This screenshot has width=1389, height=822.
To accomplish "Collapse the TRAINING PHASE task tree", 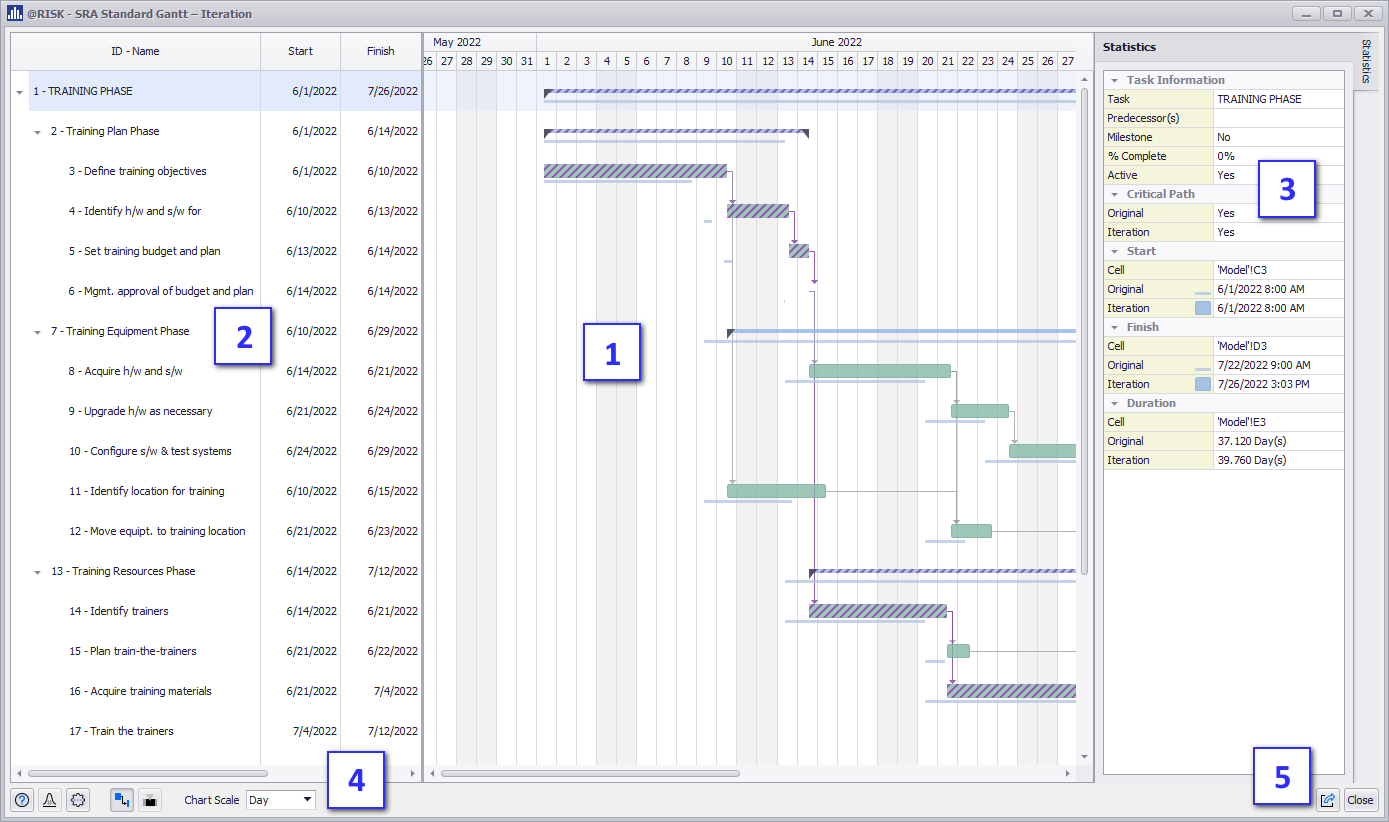I will (x=19, y=91).
